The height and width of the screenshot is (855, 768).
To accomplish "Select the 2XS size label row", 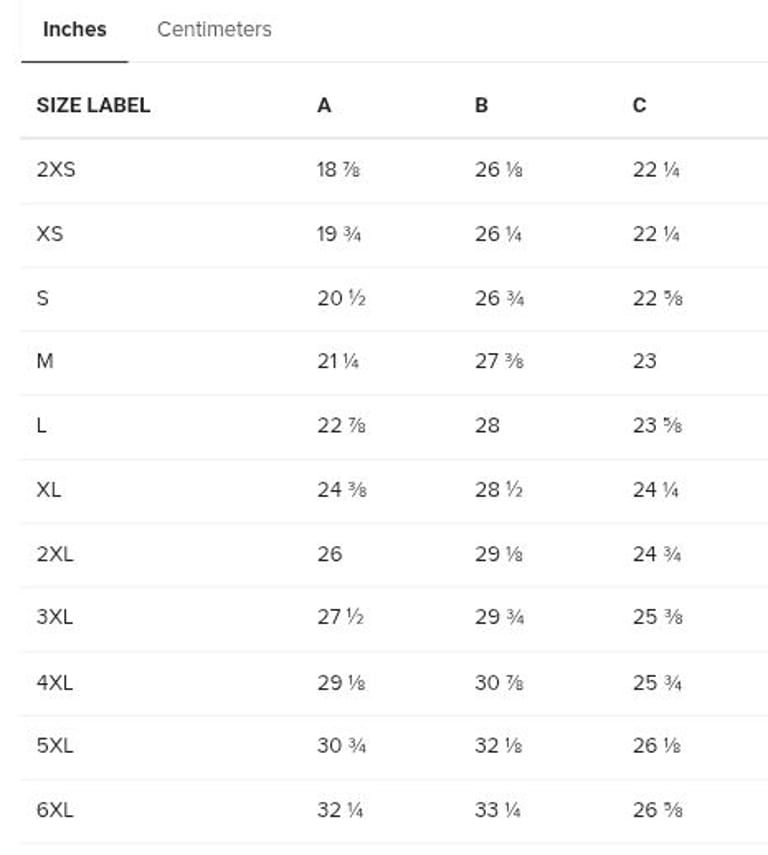I will coord(56,170).
